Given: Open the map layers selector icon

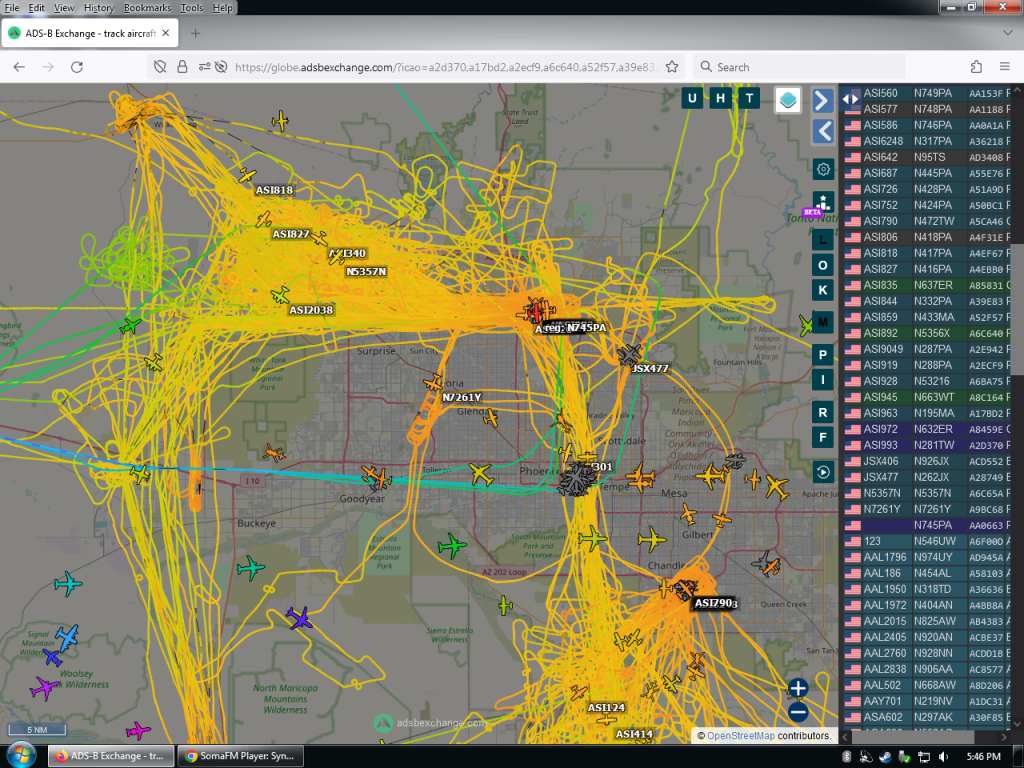Looking at the screenshot, I should (x=788, y=100).
